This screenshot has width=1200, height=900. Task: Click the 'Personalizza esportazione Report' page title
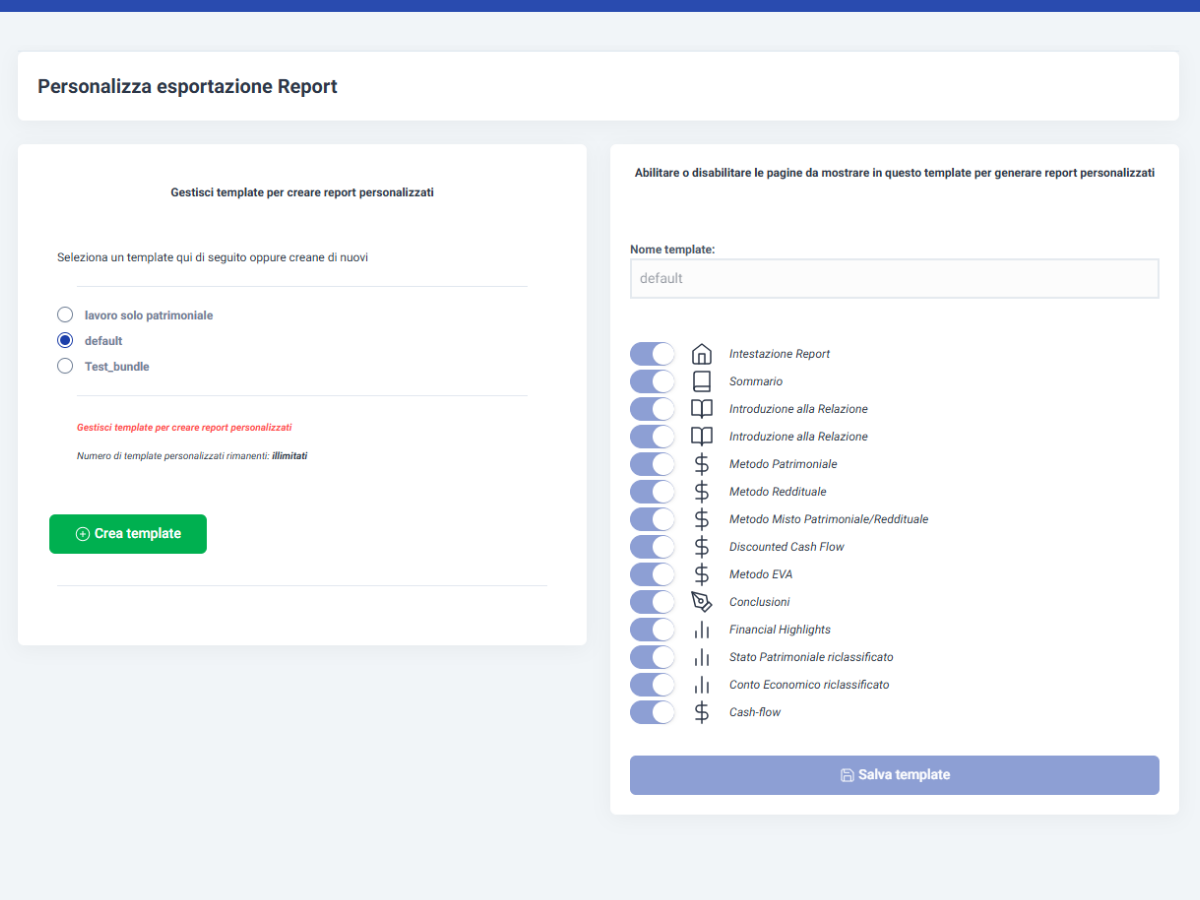point(187,87)
